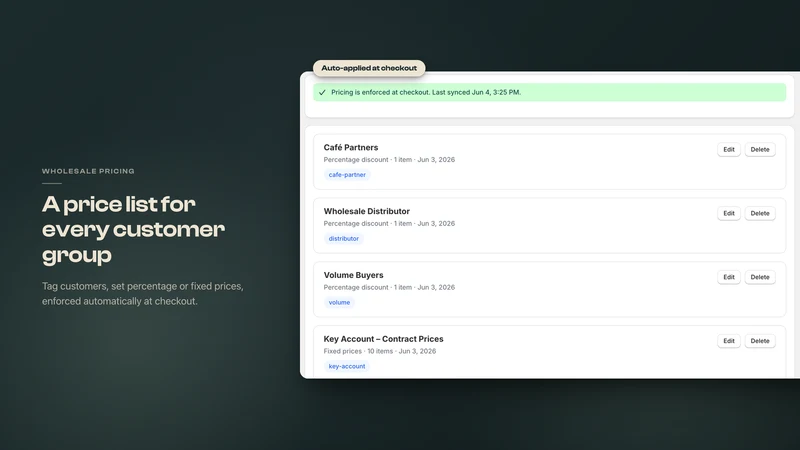Edit the Key Account – Contract Prices list
800x450 pixels.
pyautogui.click(x=729, y=341)
